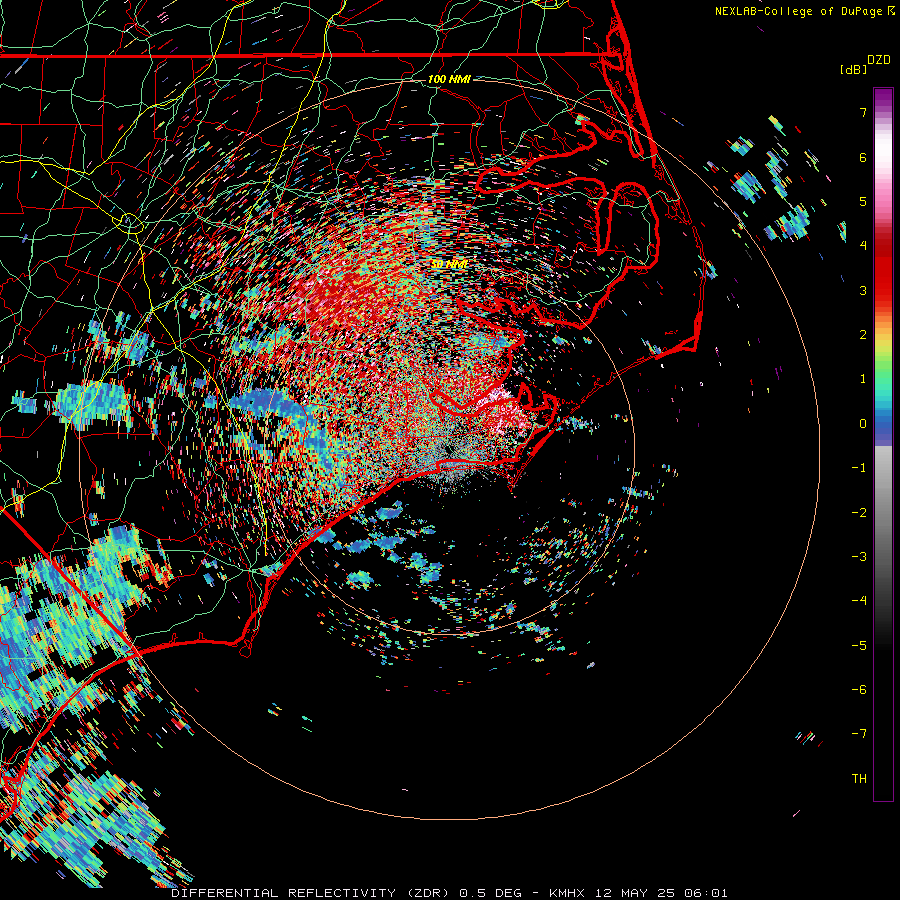This screenshot has width=900, height=900.
Task: Click the -2 value on color scale
Action: [x=859, y=512]
